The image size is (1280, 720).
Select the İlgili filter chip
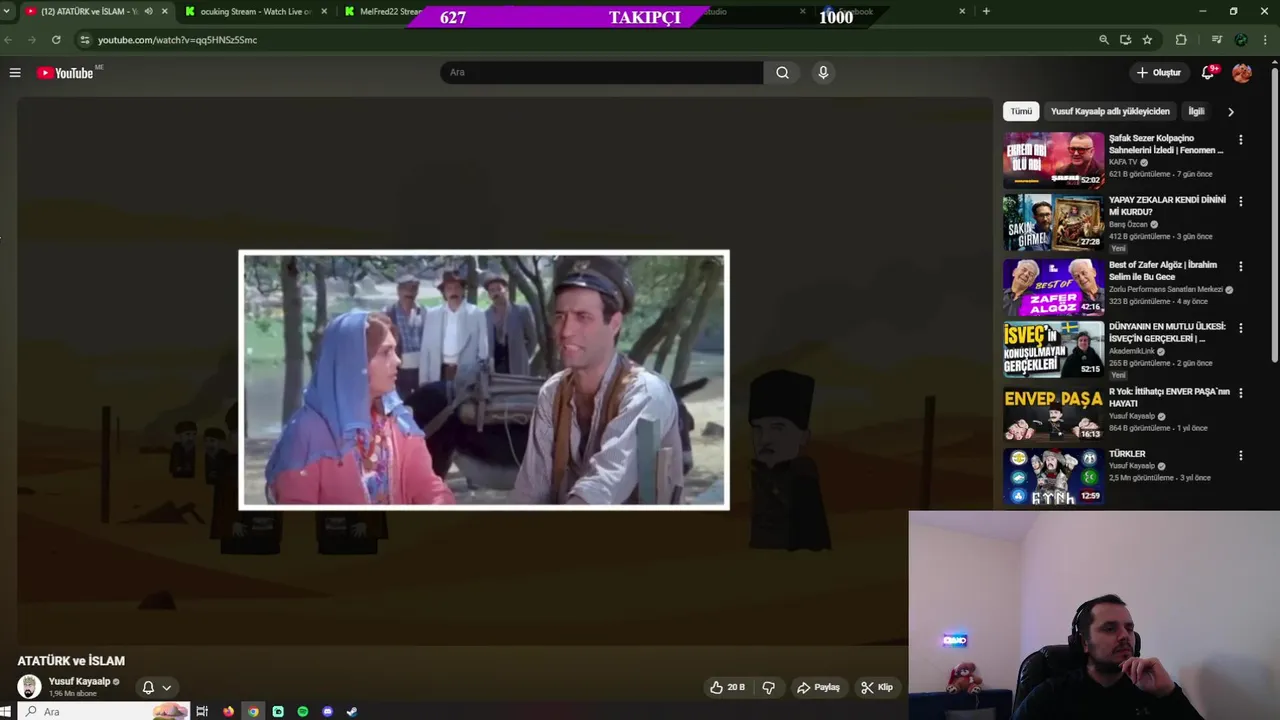pyautogui.click(x=1196, y=111)
